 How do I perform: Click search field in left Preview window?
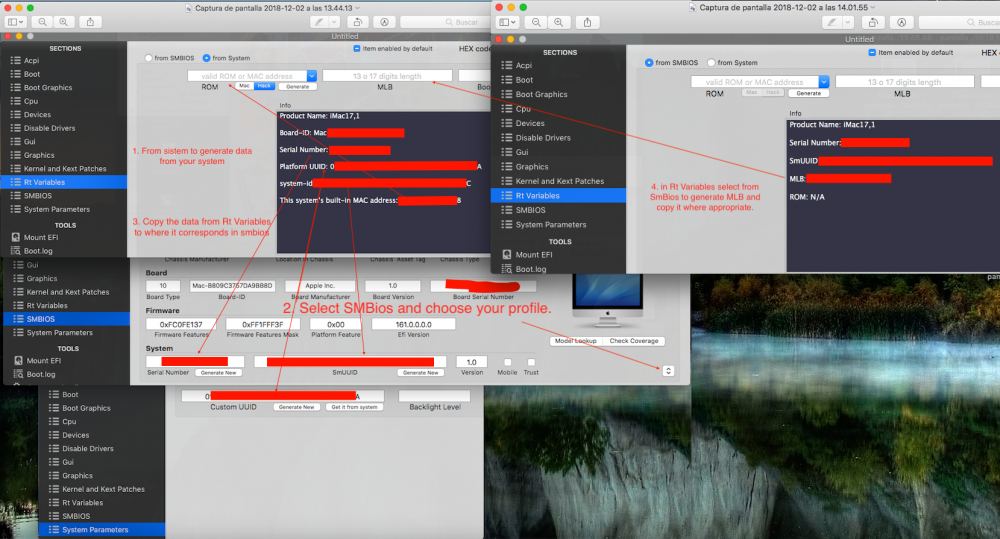pos(443,22)
